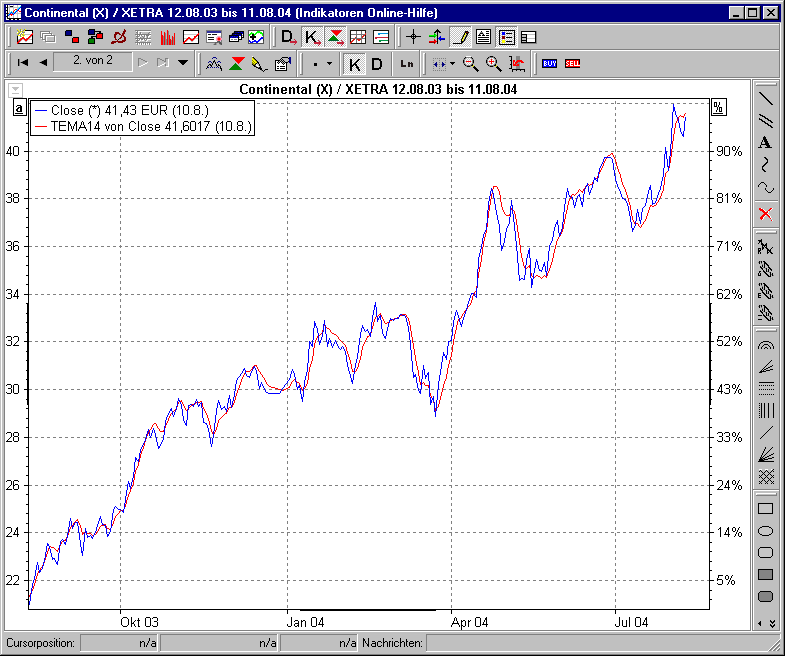The height and width of the screenshot is (656, 785).
Task: Select the text tool (A) in drawing toolbar
Action: click(x=765, y=142)
